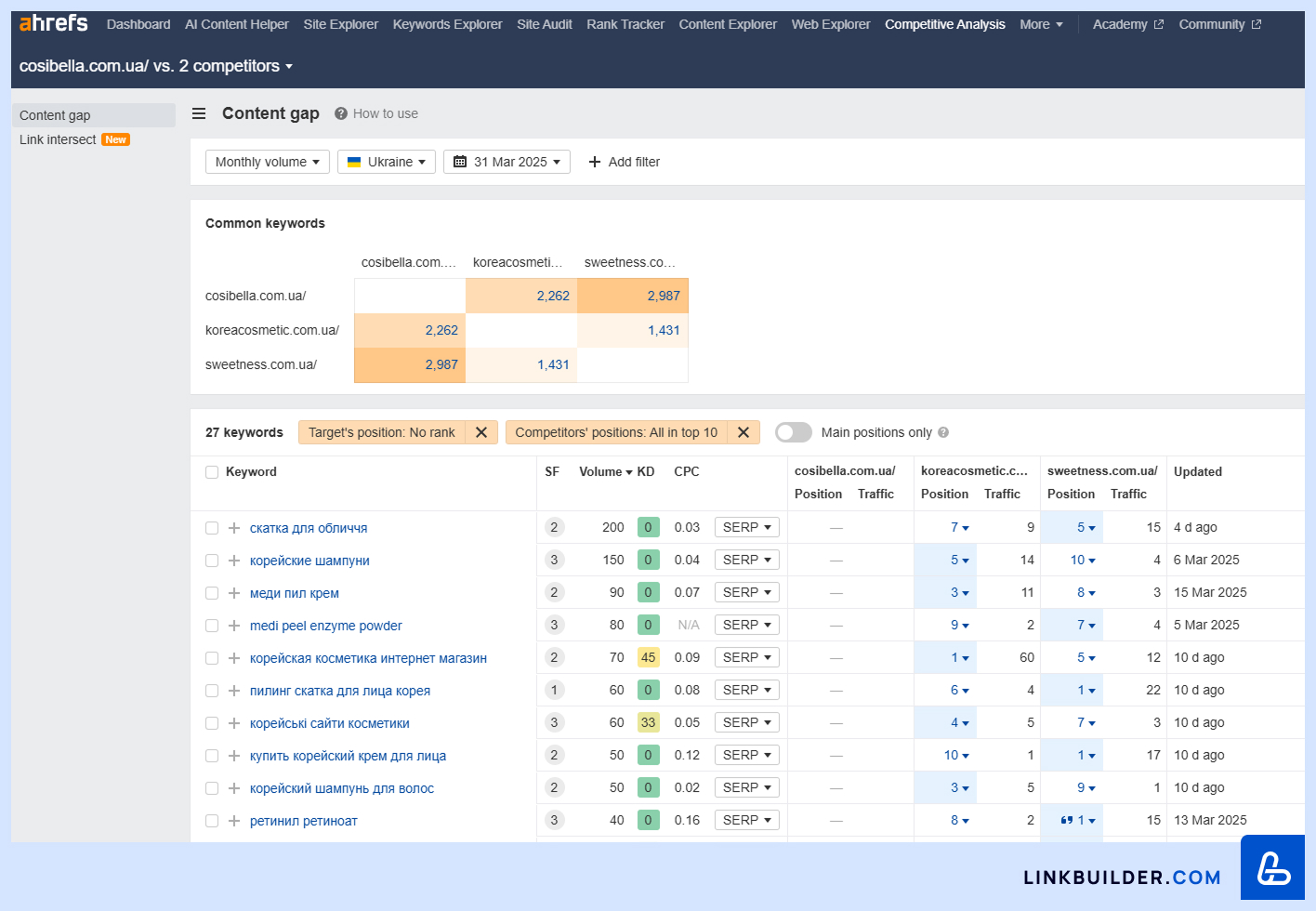The height and width of the screenshot is (911, 1316).
Task: Check the box for корейская косметика интернет магазин
Action: point(212,658)
